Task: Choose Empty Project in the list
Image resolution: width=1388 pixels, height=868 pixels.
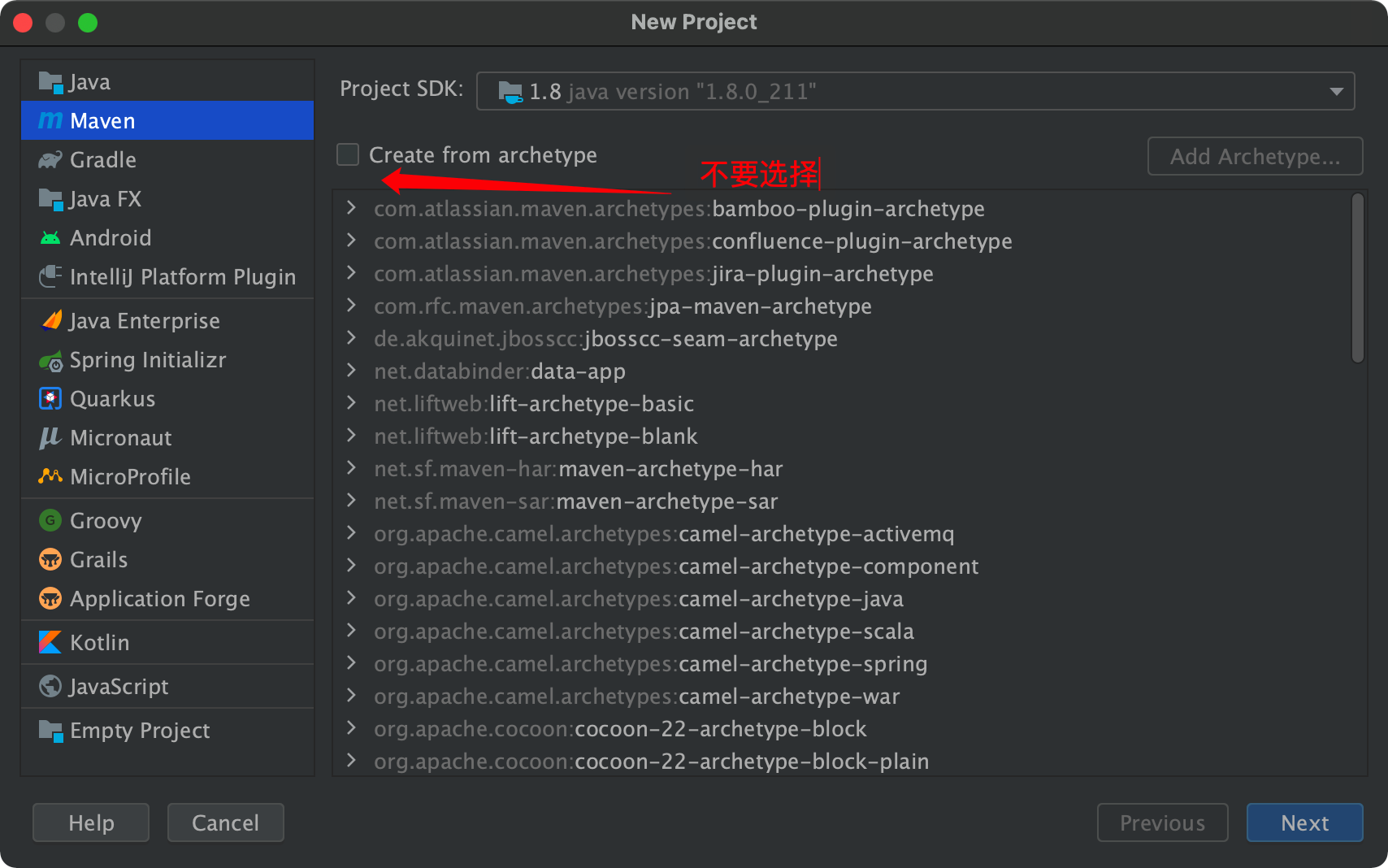Action: click(x=139, y=731)
